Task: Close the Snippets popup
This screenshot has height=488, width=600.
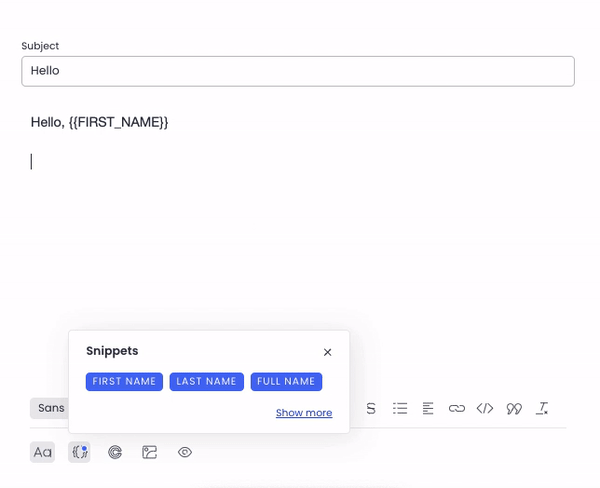Action: click(327, 352)
